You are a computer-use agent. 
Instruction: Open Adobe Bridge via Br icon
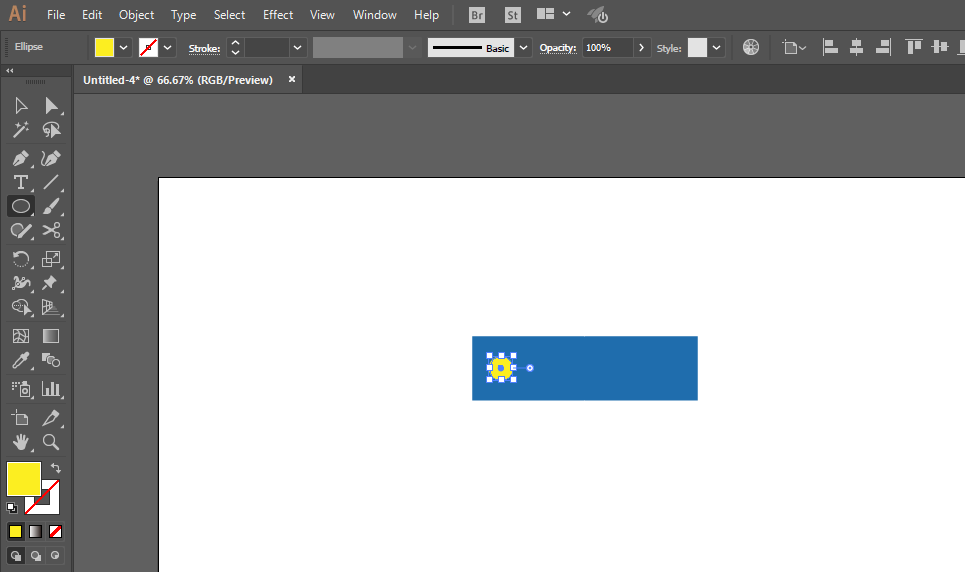coord(477,15)
